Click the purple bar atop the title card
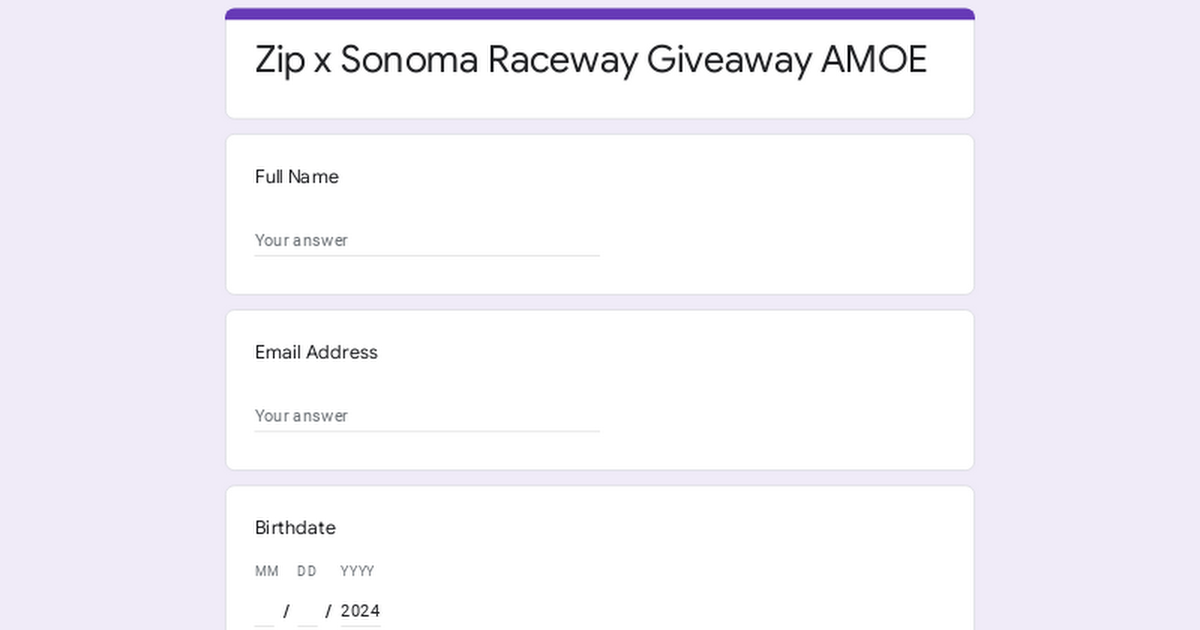Viewport: 1200px width, 630px height. point(600,14)
